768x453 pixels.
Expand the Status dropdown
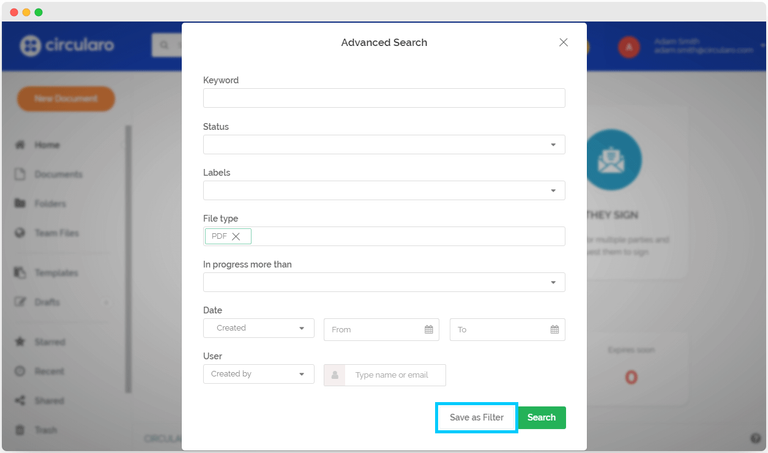(x=384, y=145)
